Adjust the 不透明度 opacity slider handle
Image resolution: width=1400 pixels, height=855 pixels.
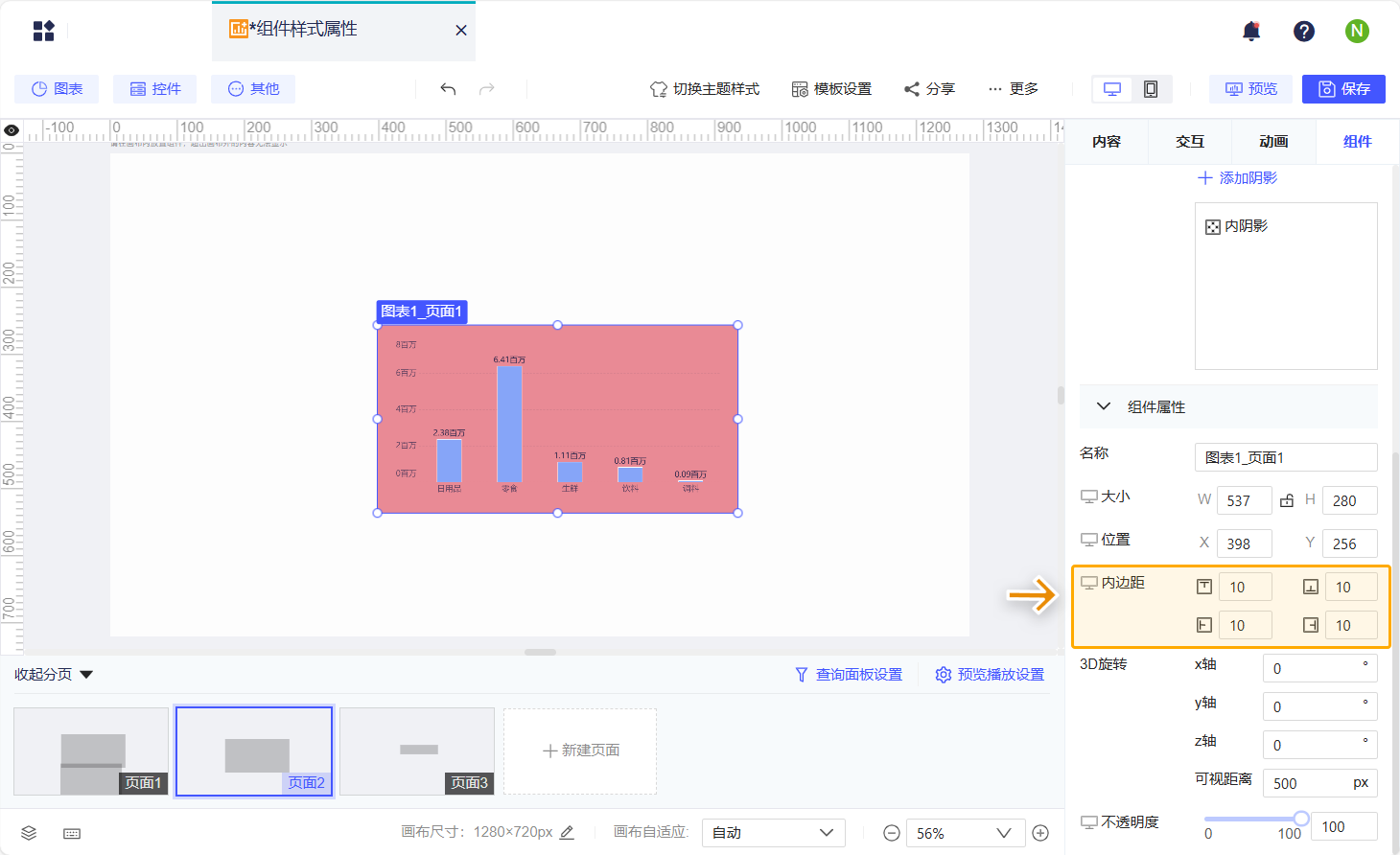(x=1301, y=819)
